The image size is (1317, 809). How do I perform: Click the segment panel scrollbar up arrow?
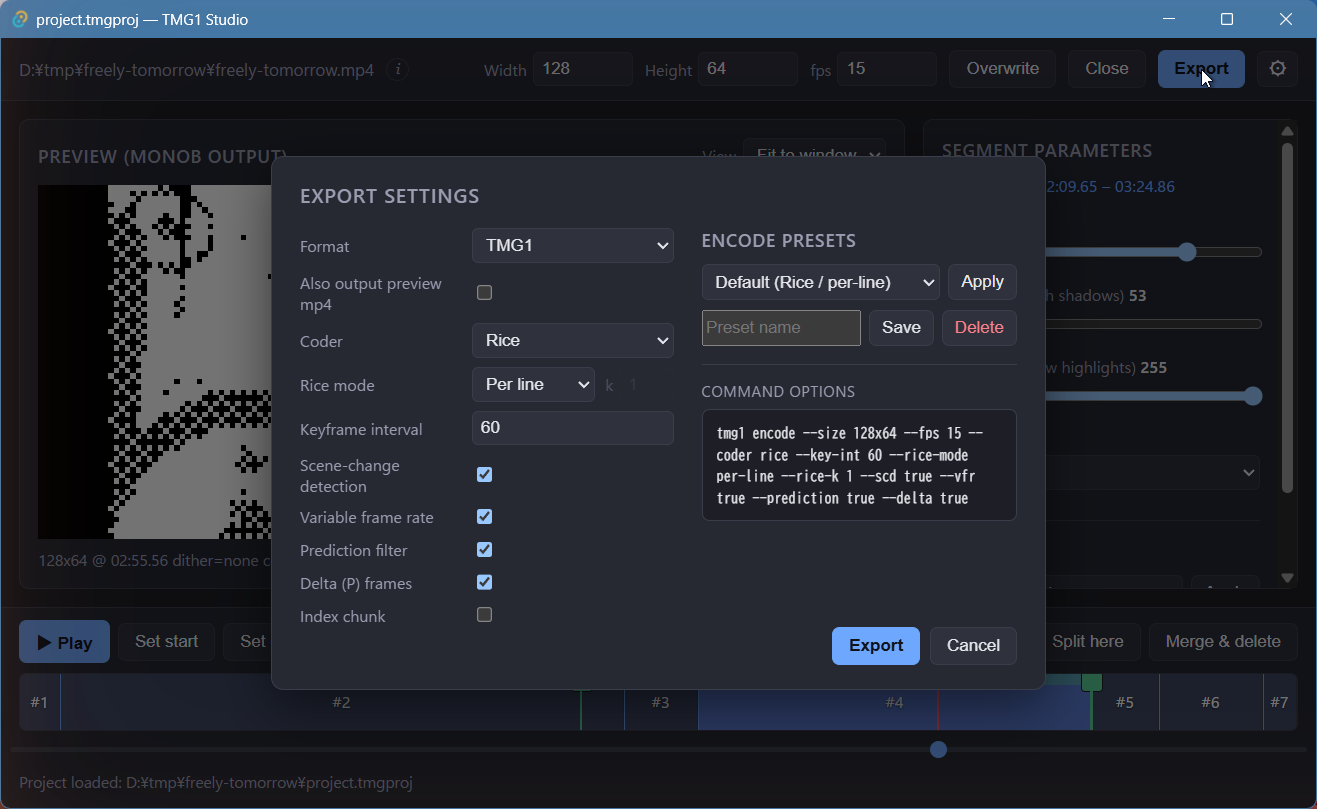1288,131
